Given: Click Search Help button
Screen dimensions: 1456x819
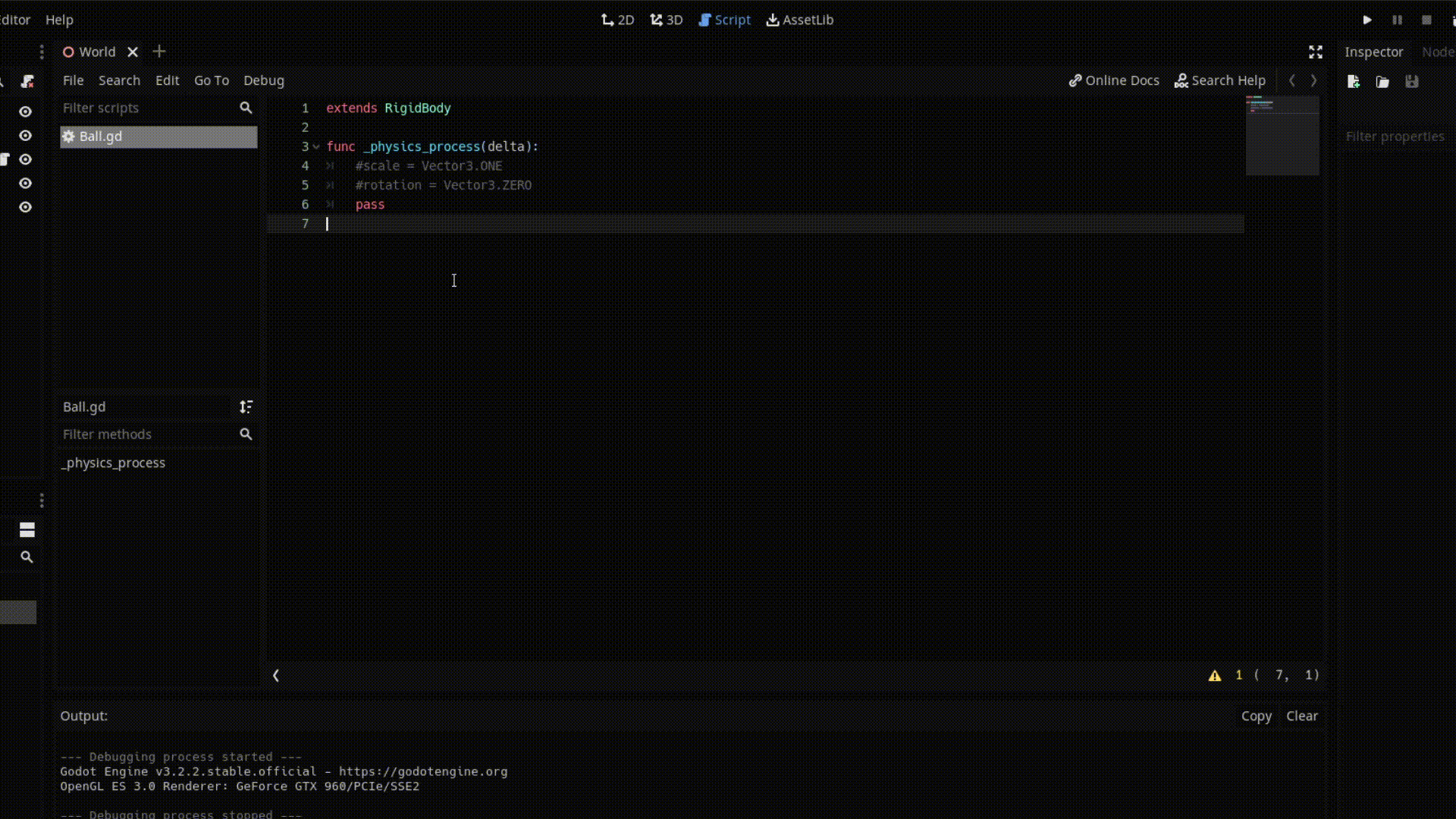Looking at the screenshot, I should click(1220, 80).
